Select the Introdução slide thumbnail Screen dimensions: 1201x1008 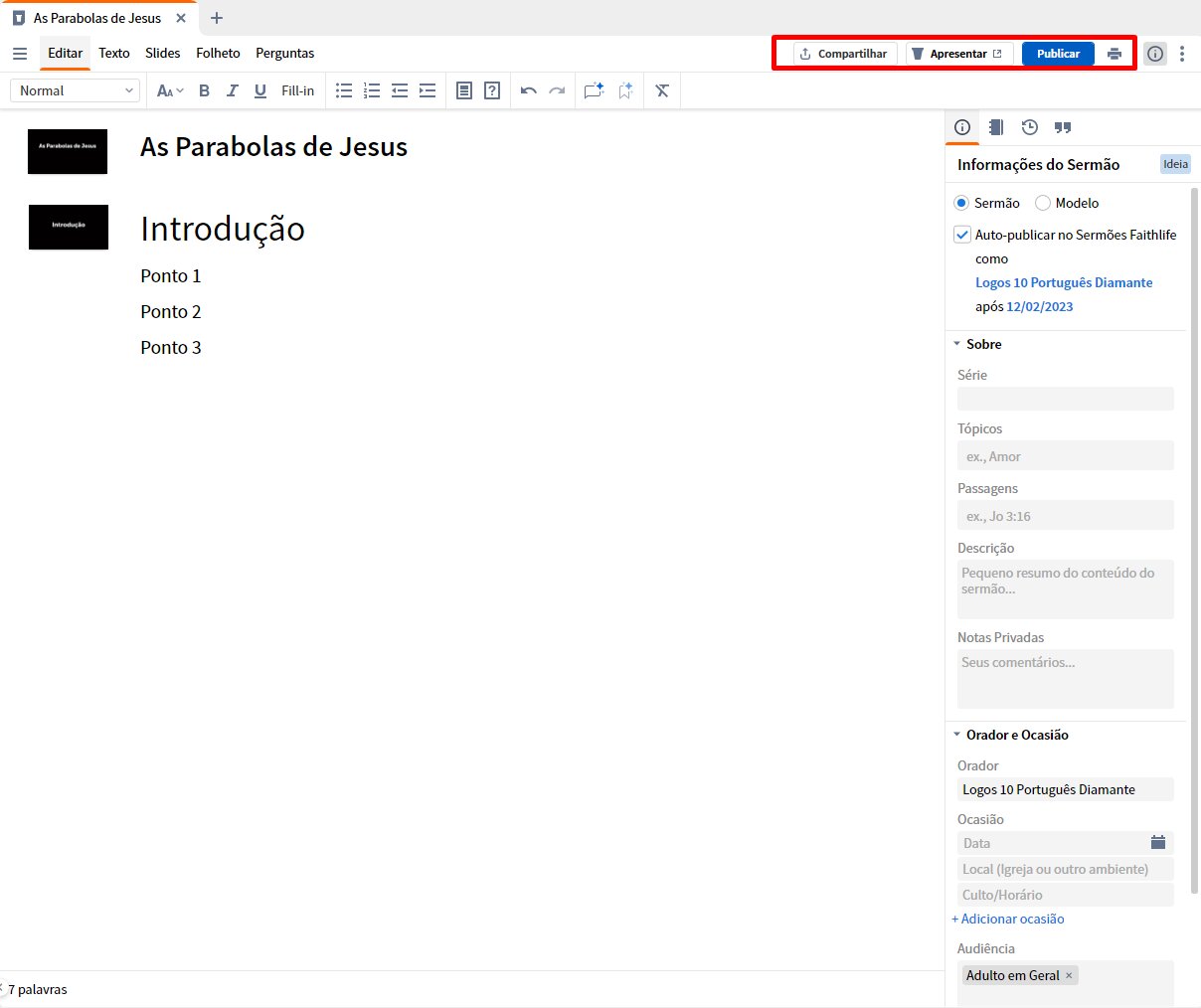click(69, 227)
